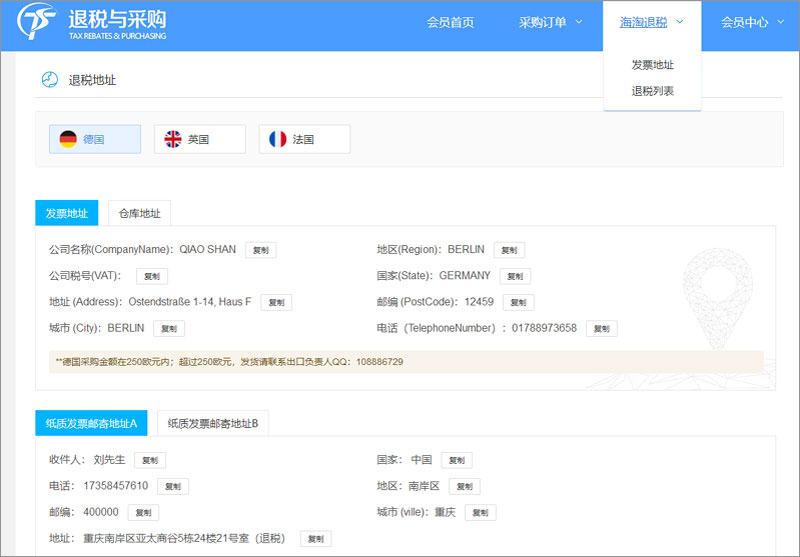800x557 pixels.
Task: Expand the 采购订单 dropdown menu
Action: point(550,23)
